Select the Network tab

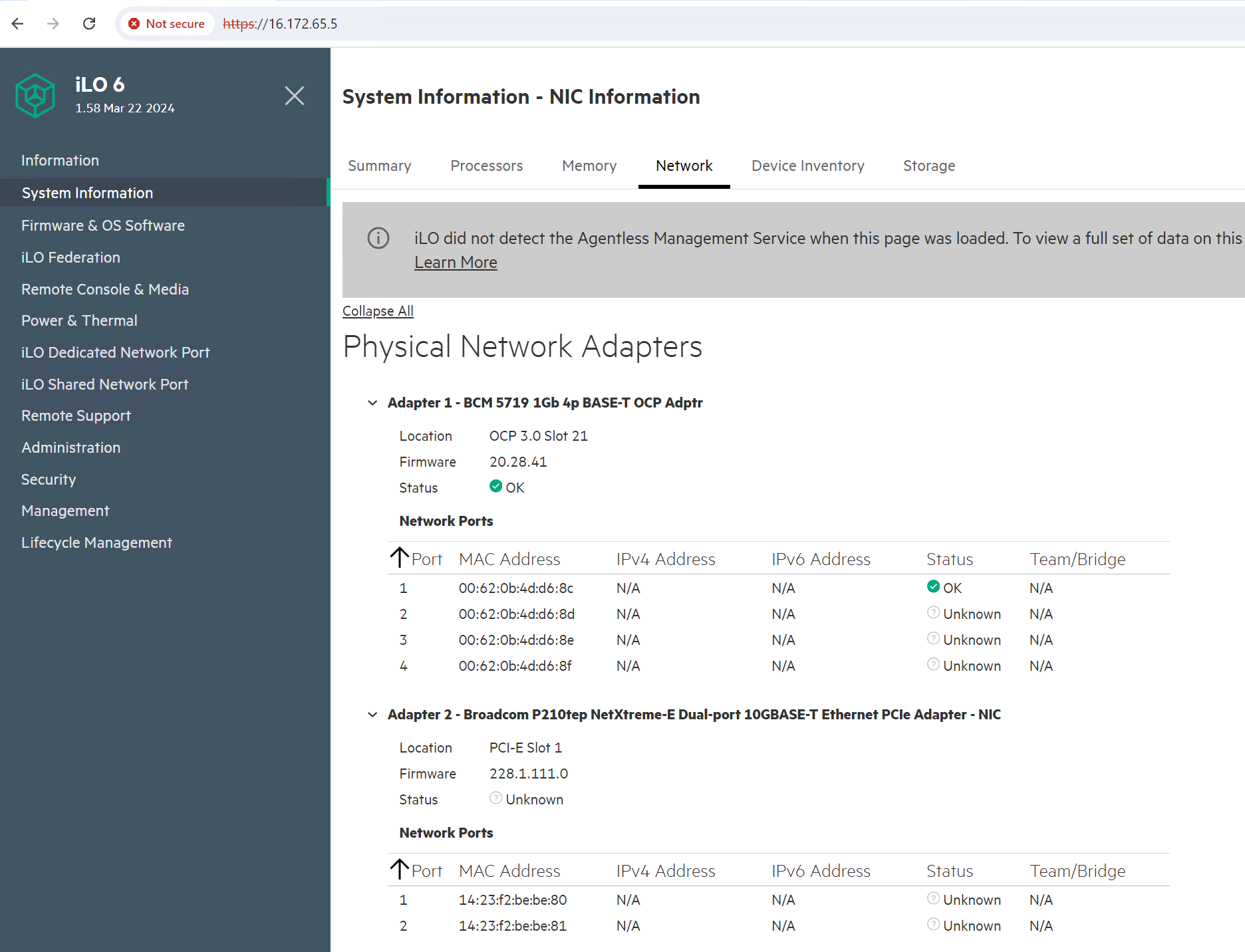(684, 166)
